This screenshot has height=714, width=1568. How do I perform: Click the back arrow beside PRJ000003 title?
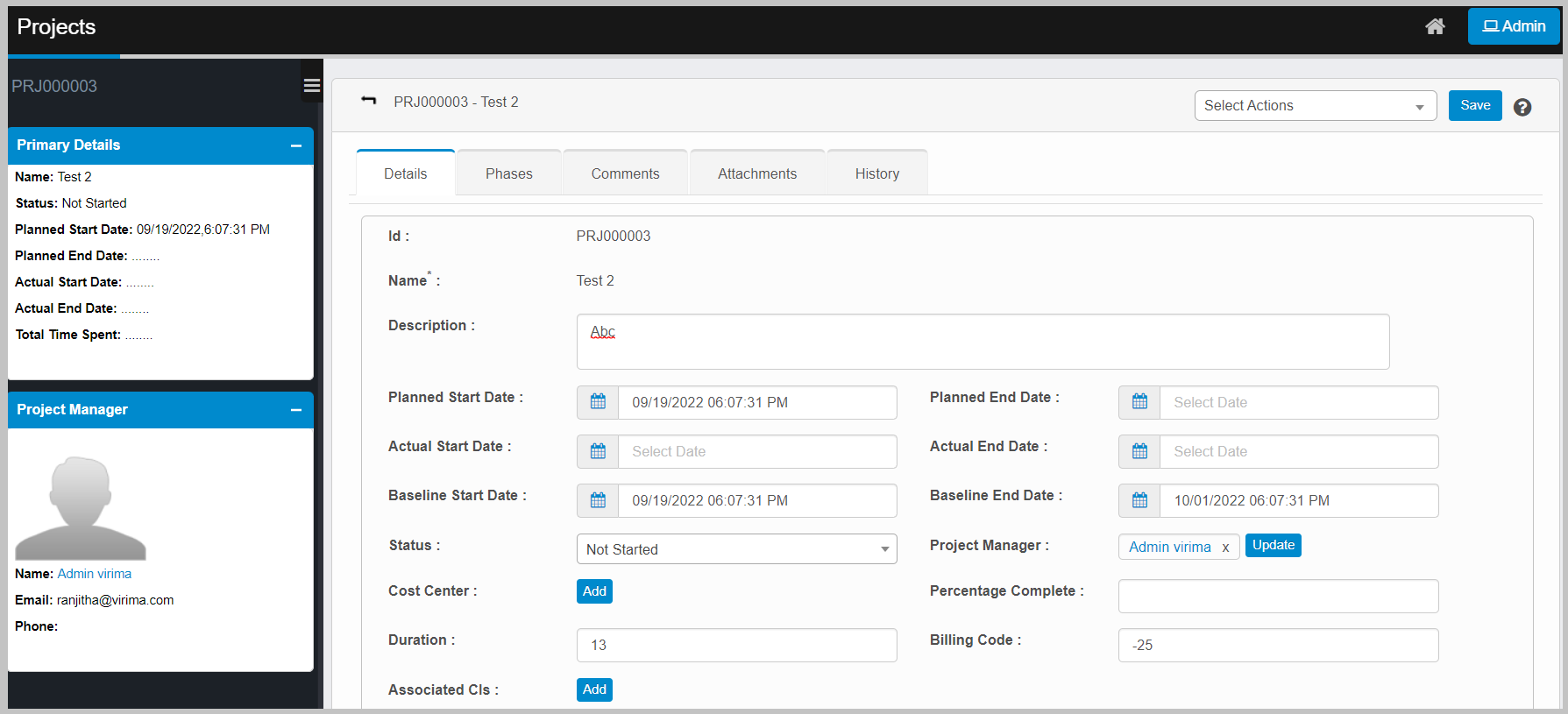coord(369,102)
